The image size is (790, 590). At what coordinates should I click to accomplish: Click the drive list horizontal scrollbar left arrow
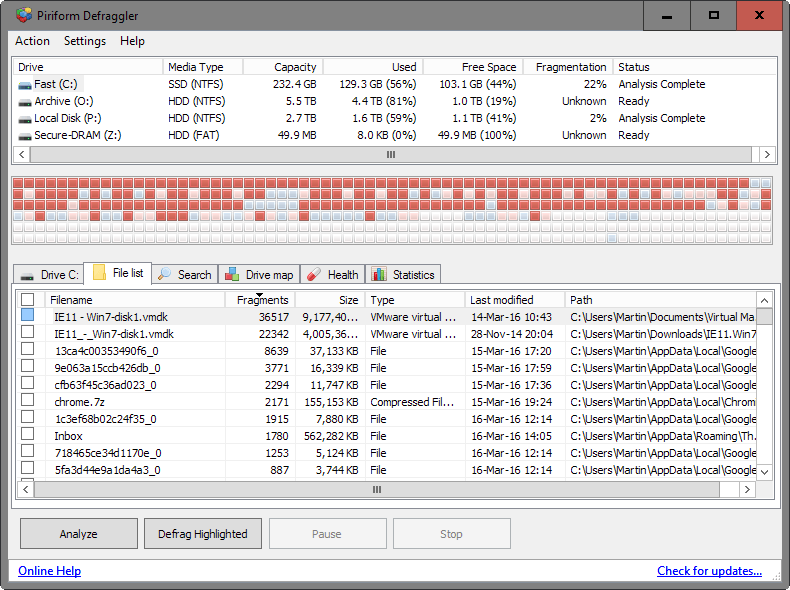point(22,155)
